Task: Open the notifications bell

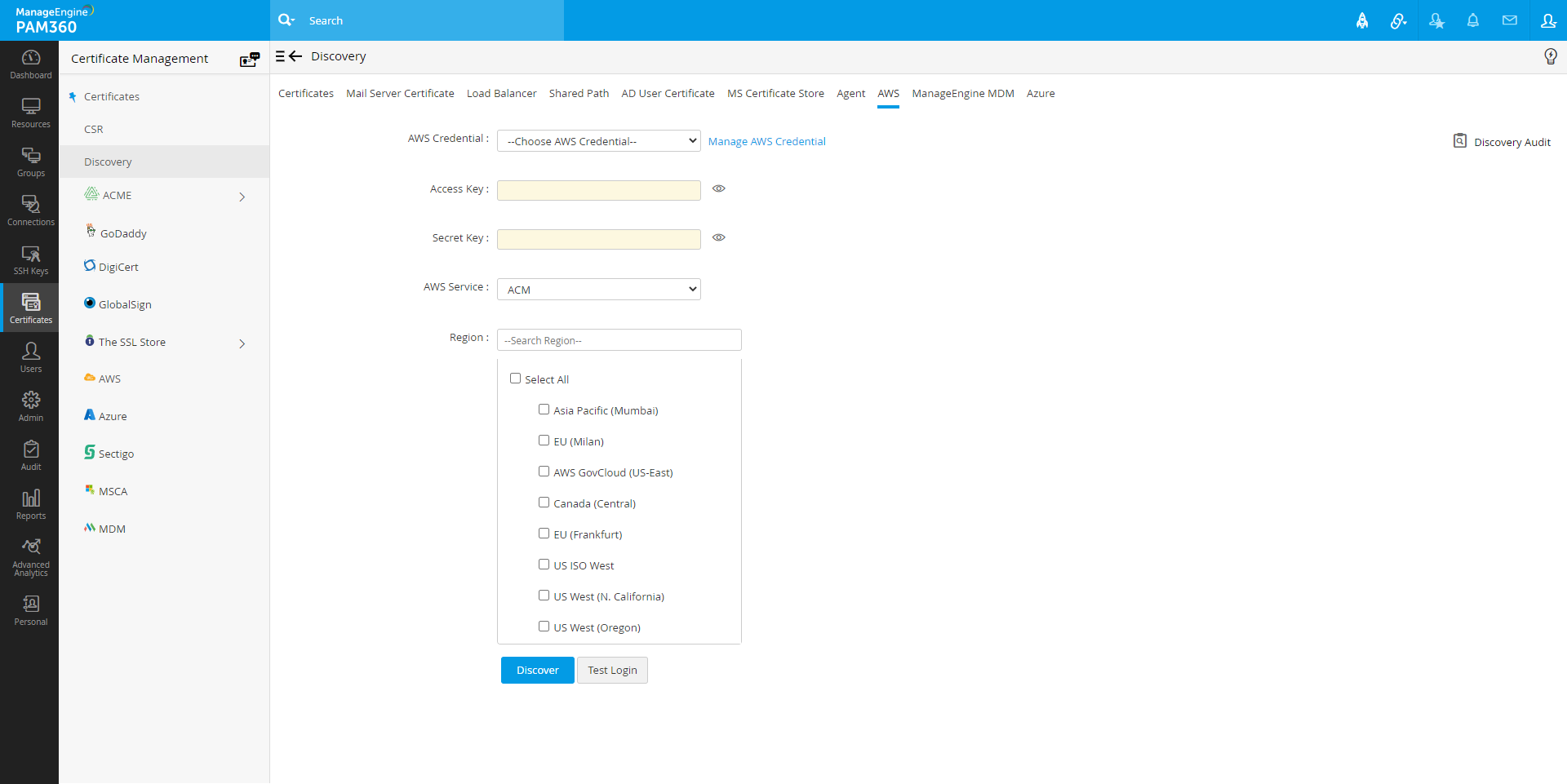Action: [1473, 20]
